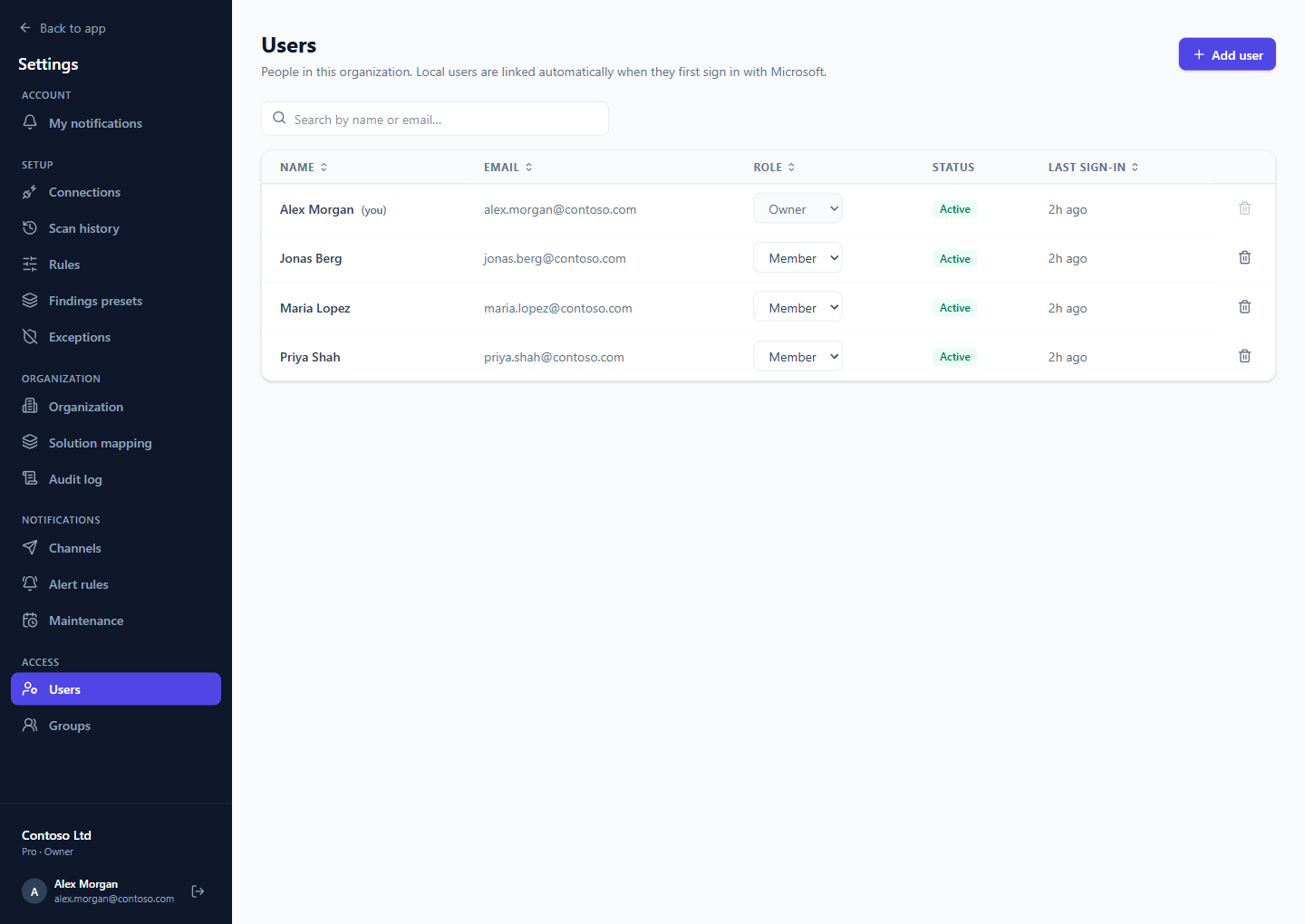Screen dimensions: 1305x924
Task: Click the Back to app arrow icon
Action: (x=25, y=28)
